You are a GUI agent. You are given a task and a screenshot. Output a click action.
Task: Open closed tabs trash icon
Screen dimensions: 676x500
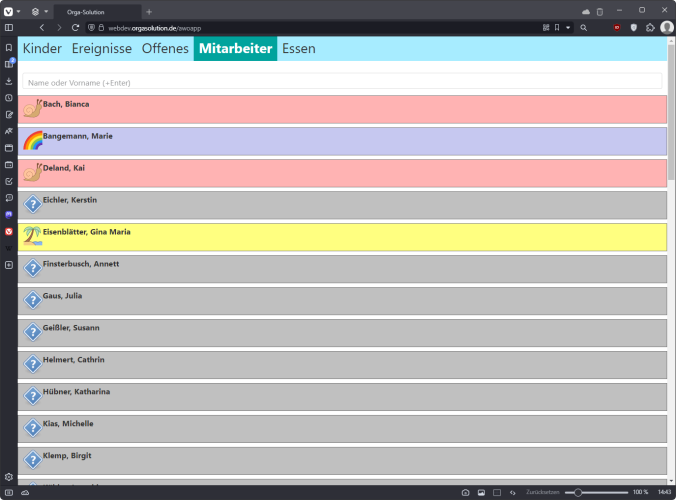pyautogui.click(x=600, y=12)
